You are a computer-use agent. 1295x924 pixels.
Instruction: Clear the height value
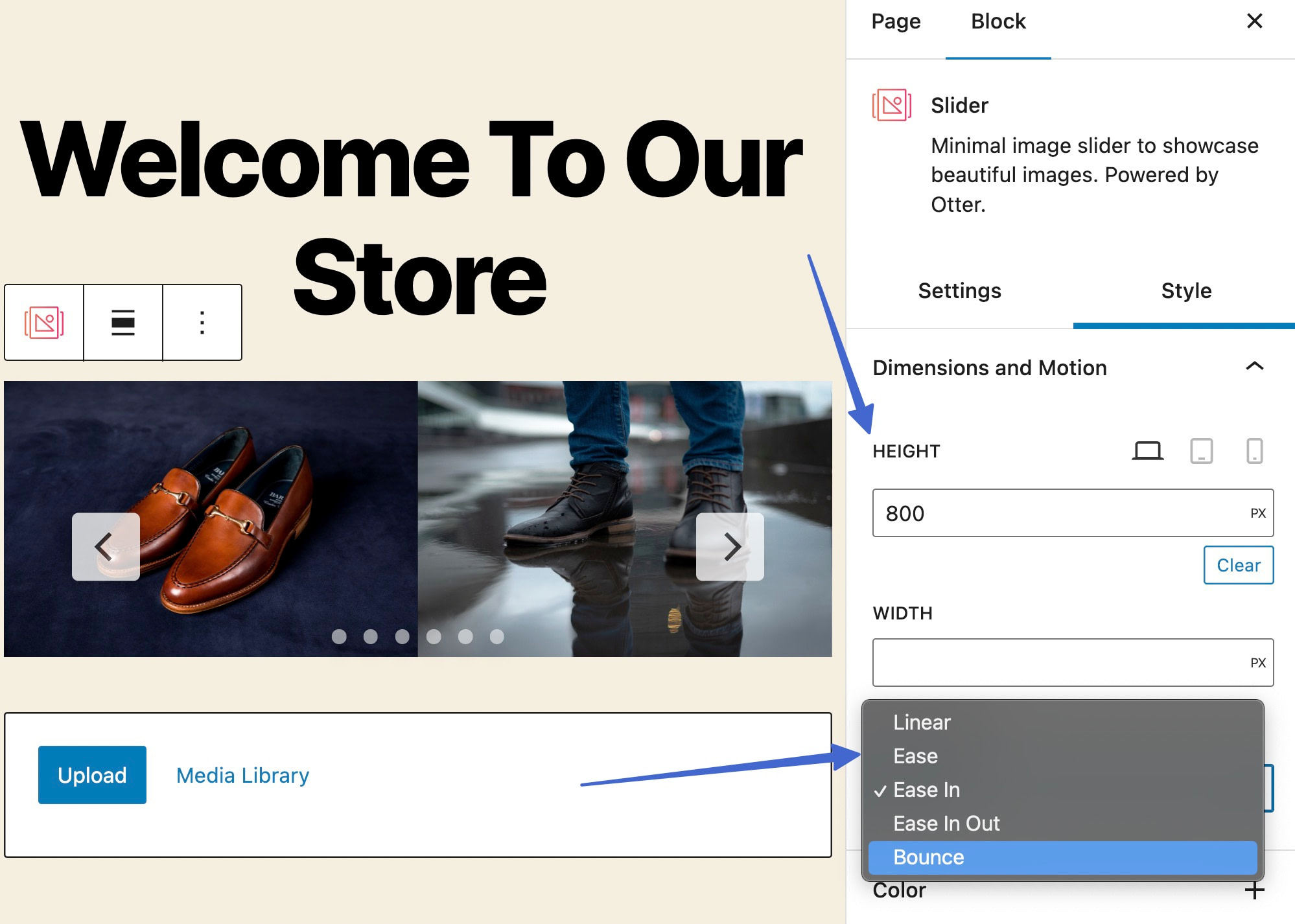point(1238,565)
